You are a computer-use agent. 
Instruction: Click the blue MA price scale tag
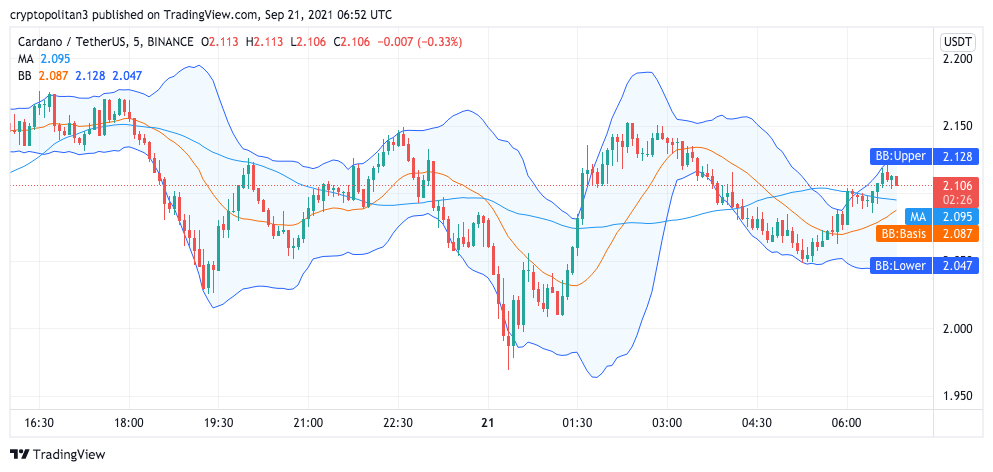(919, 217)
